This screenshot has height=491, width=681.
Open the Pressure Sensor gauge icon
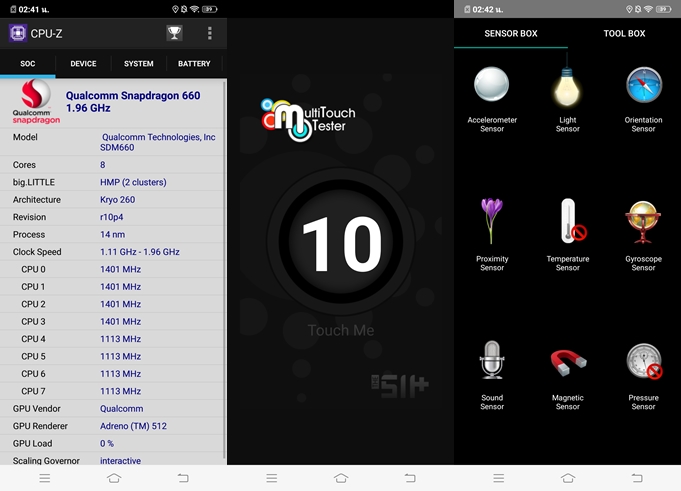point(645,361)
